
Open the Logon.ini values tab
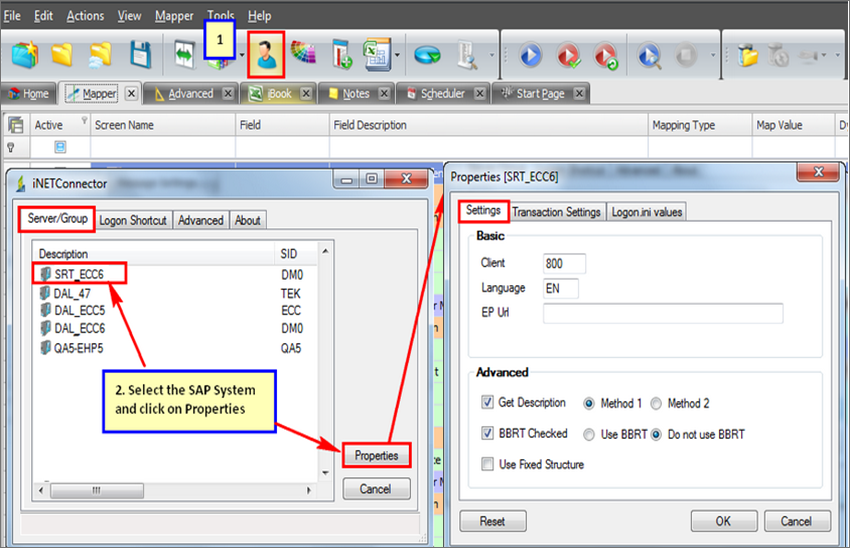click(647, 212)
